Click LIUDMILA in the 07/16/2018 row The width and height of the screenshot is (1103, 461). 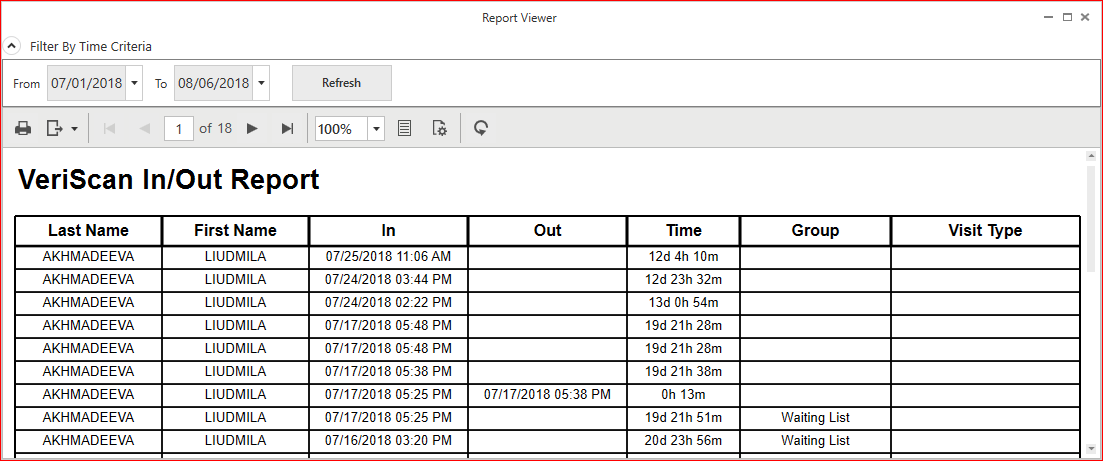coord(236,441)
